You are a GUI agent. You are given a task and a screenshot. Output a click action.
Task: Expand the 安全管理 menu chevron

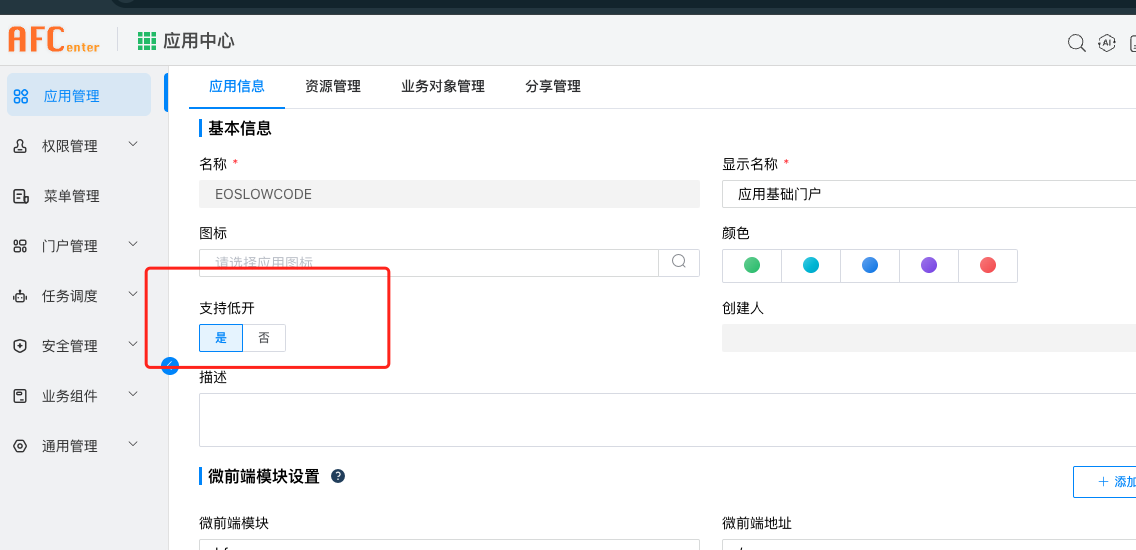coord(133,343)
